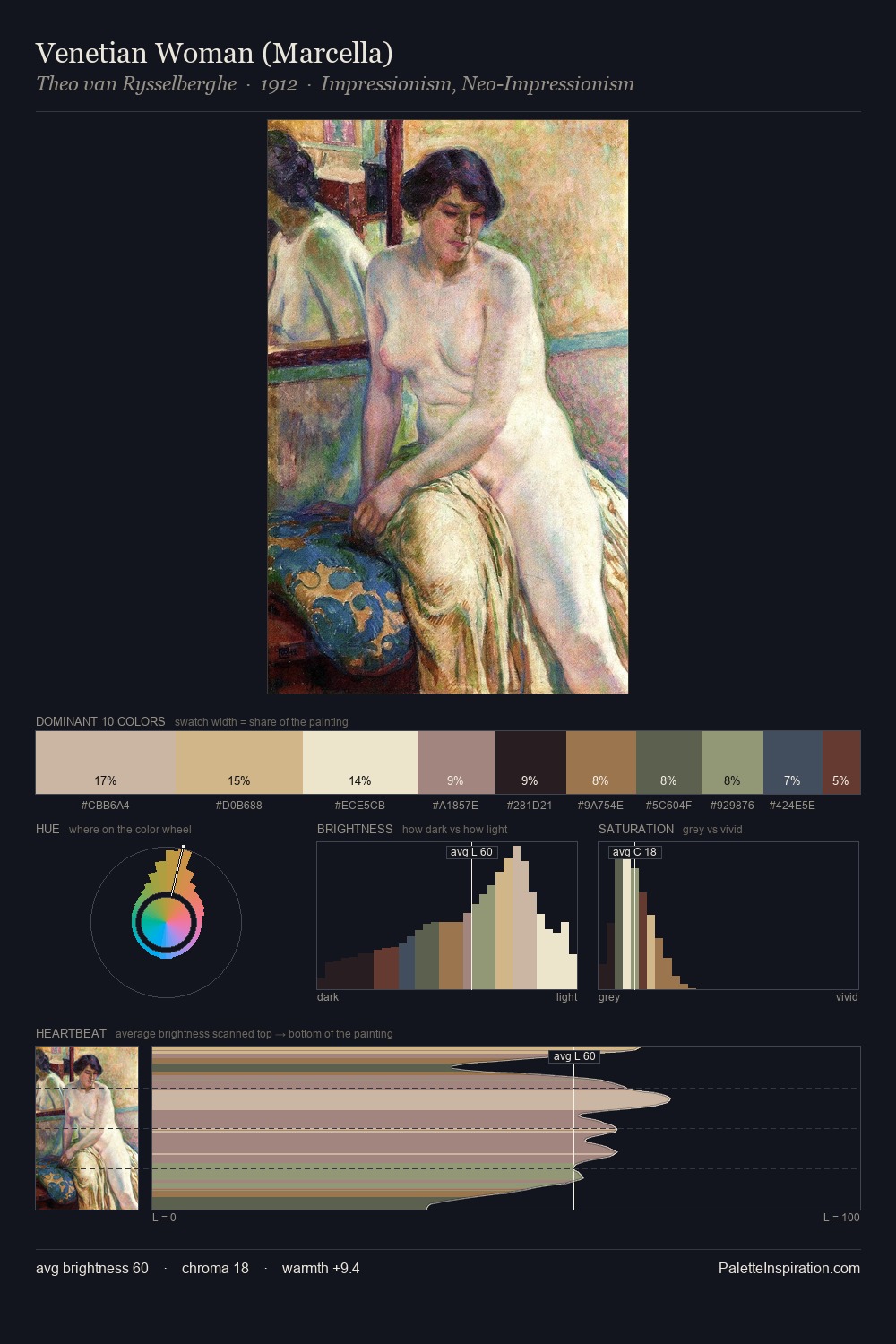Viewport: 896px width, 1344px height.
Task: Click the "DOMINANT 10 COLORS" heading
Action: coord(100,721)
